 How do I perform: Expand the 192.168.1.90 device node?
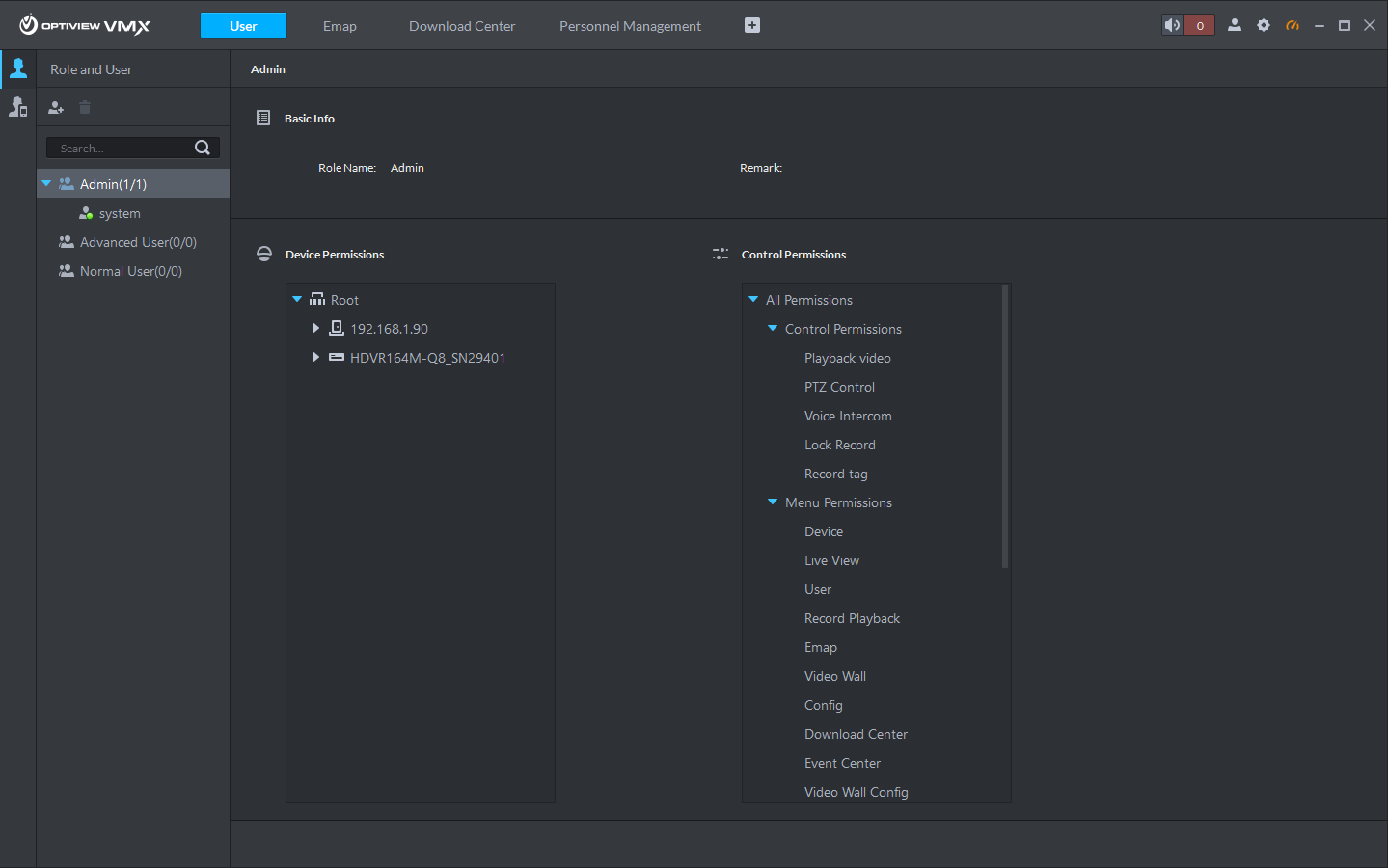coord(316,328)
